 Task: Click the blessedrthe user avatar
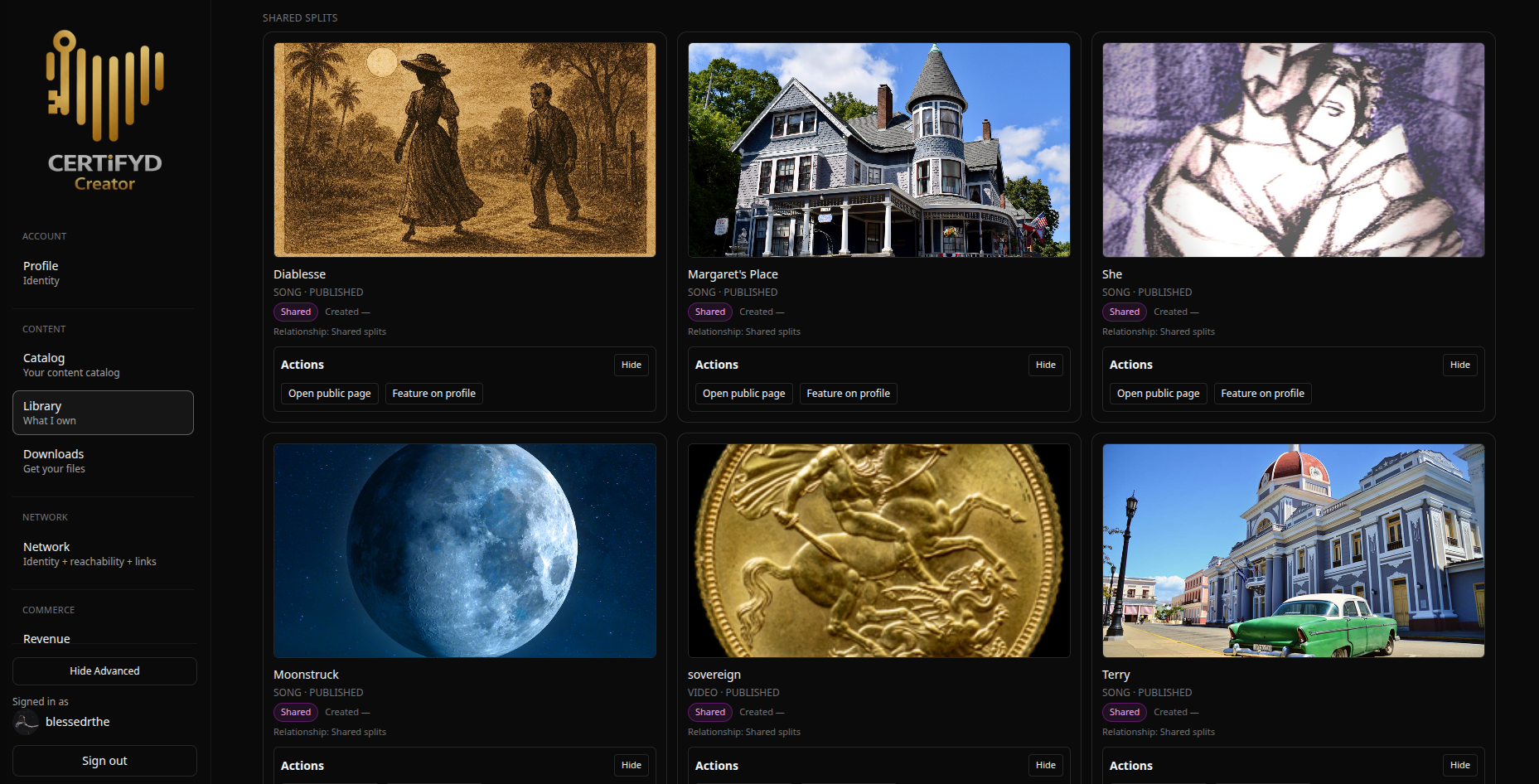[27, 722]
